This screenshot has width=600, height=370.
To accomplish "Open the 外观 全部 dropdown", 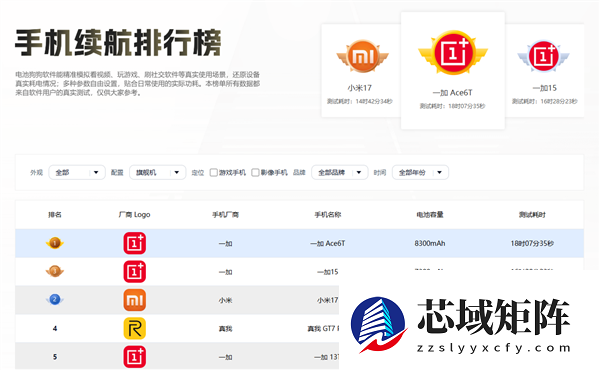I will point(77,173).
